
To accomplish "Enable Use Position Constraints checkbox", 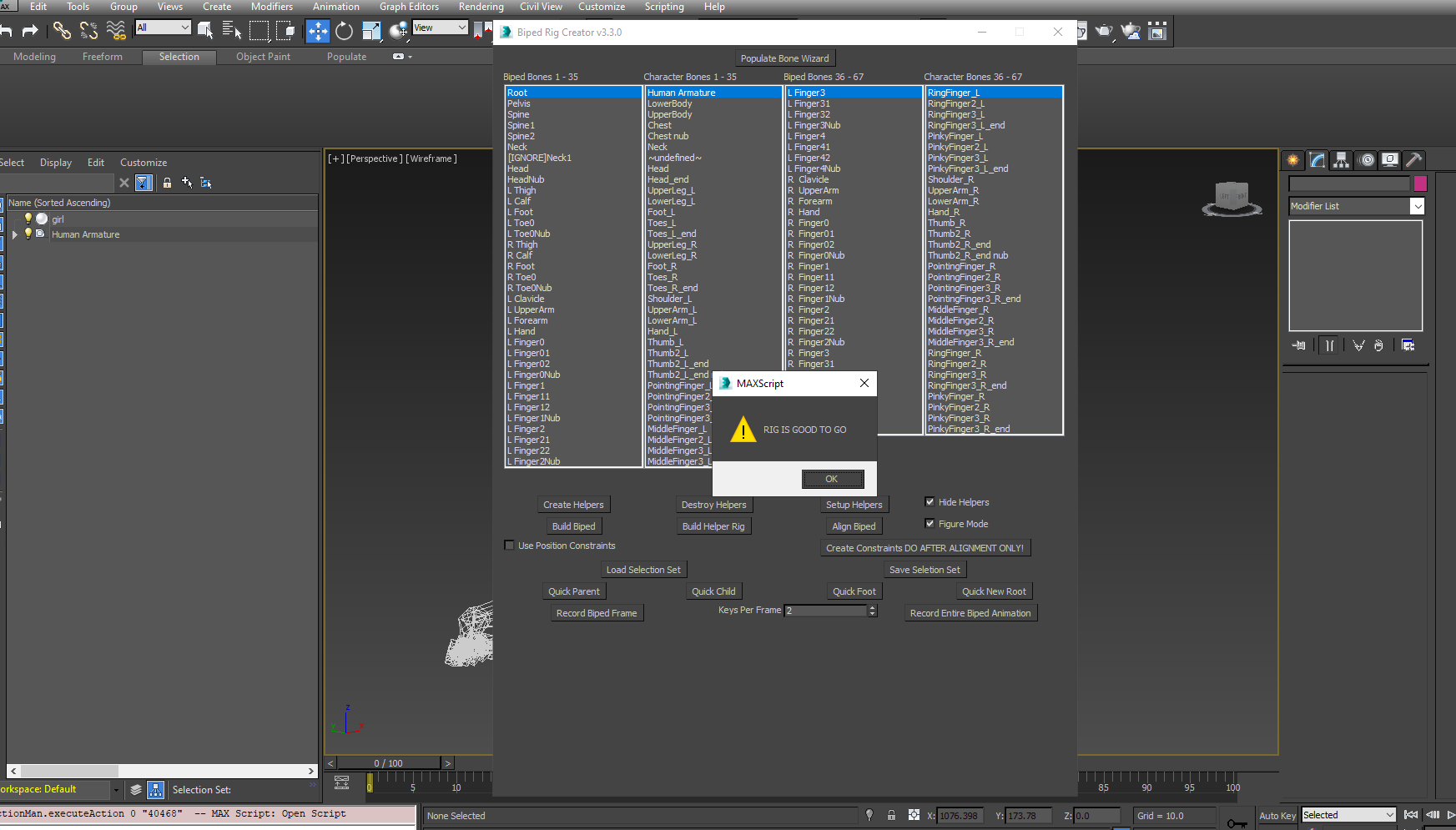I will click(509, 546).
